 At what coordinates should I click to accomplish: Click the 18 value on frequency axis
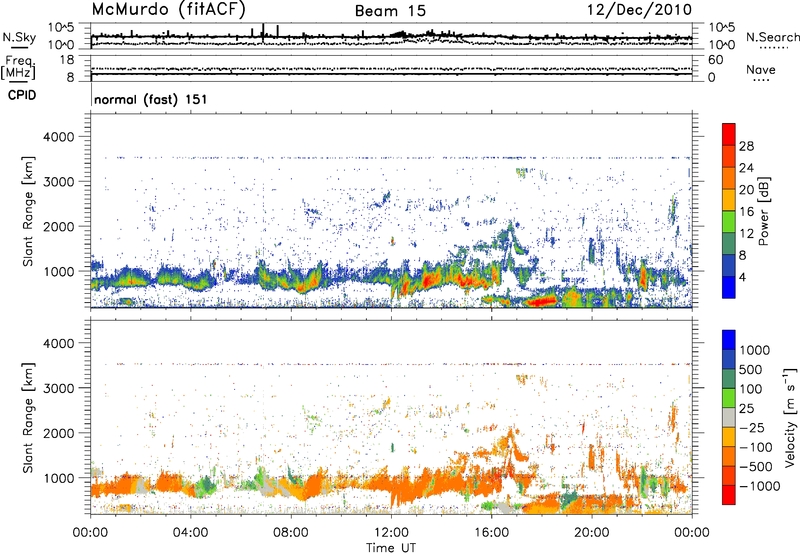click(x=67, y=60)
